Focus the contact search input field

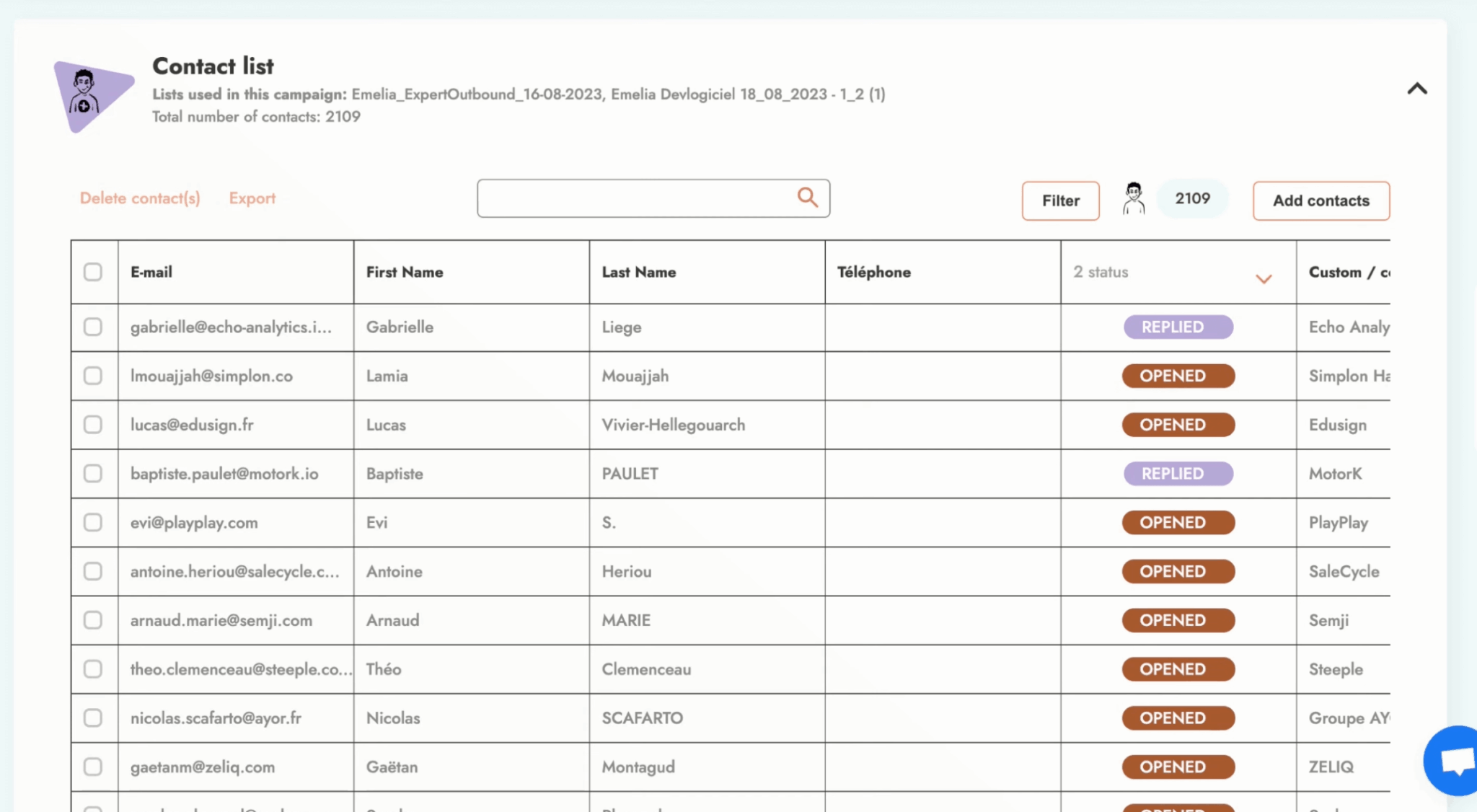(635, 198)
